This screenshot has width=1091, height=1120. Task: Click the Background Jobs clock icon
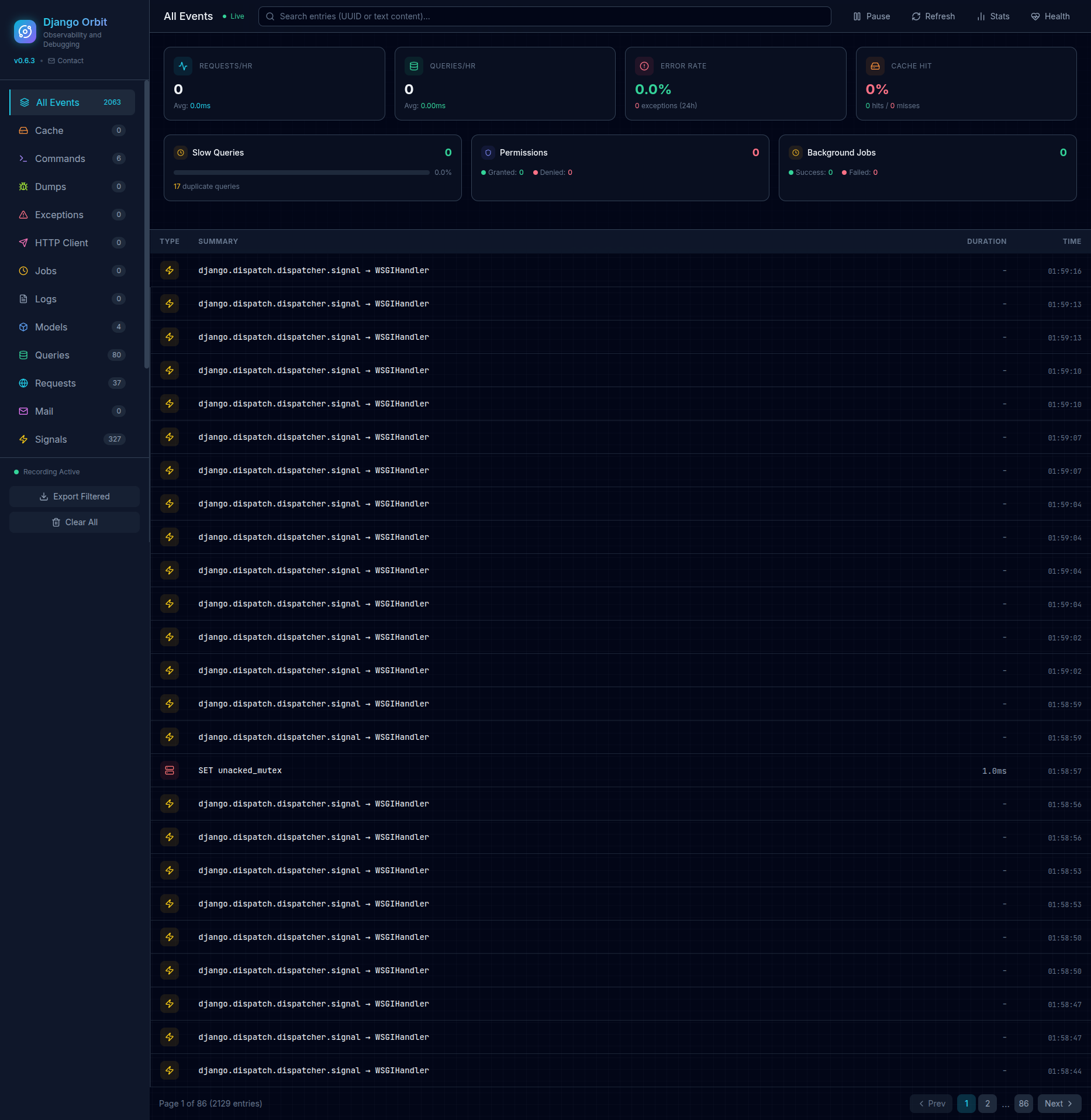point(796,153)
